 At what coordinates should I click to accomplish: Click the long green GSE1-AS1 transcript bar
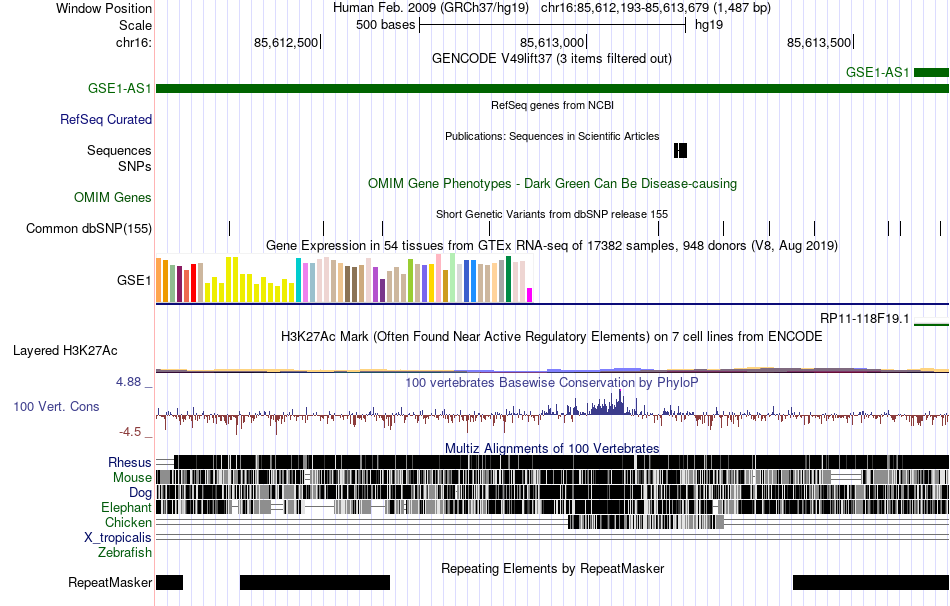click(553, 88)
